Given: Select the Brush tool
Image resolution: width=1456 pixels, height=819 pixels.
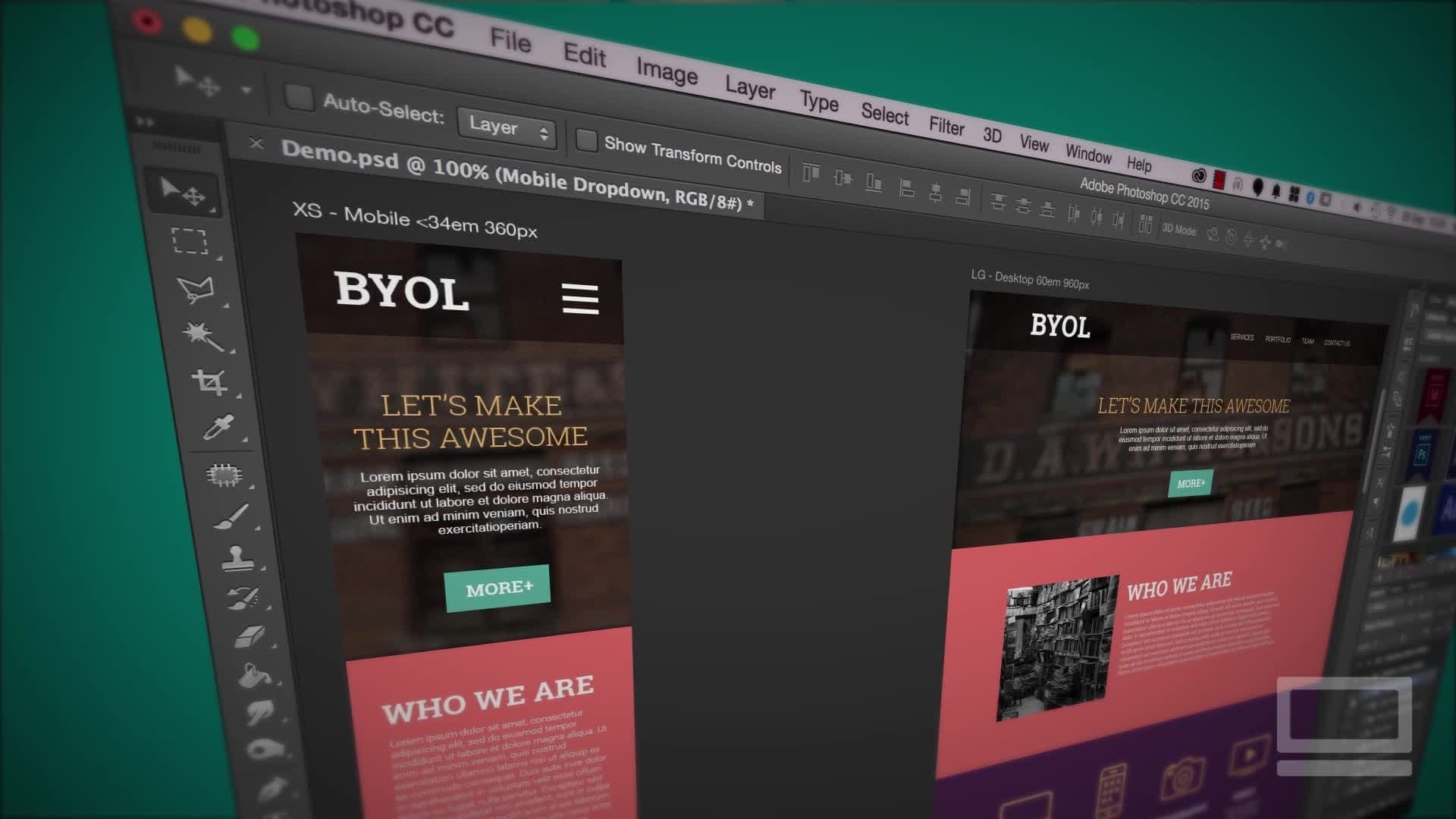Looking at the screenshot, I should [x=231, y=518].
